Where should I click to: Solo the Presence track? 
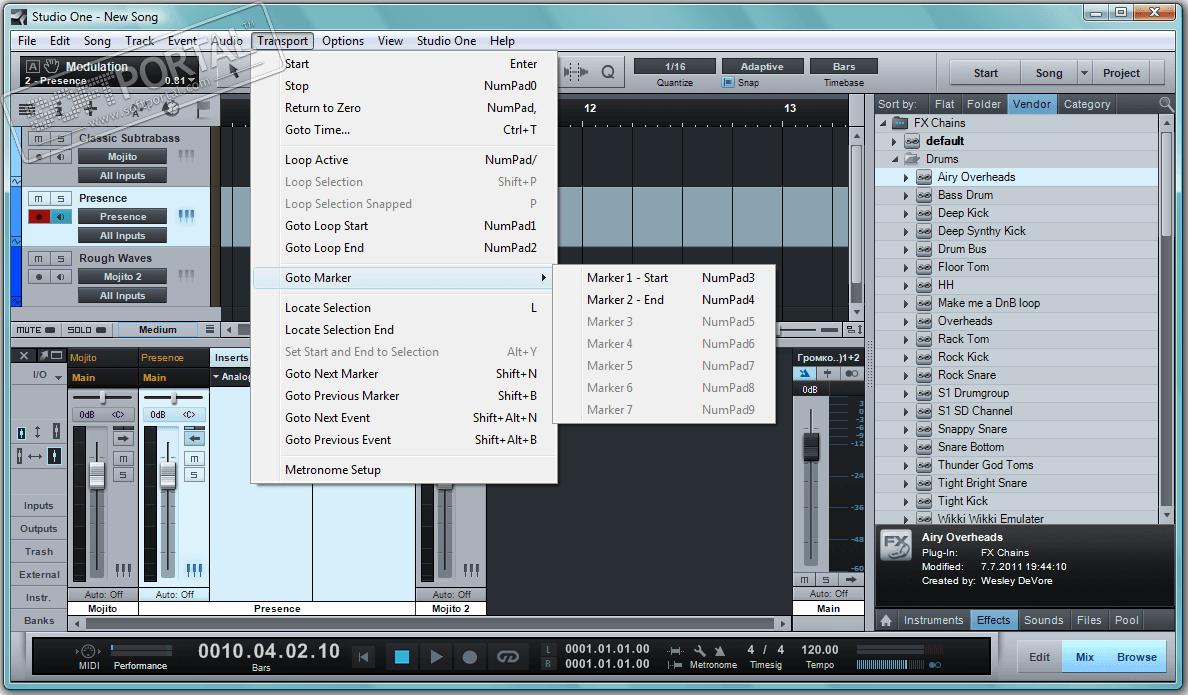tap(61, 199)
